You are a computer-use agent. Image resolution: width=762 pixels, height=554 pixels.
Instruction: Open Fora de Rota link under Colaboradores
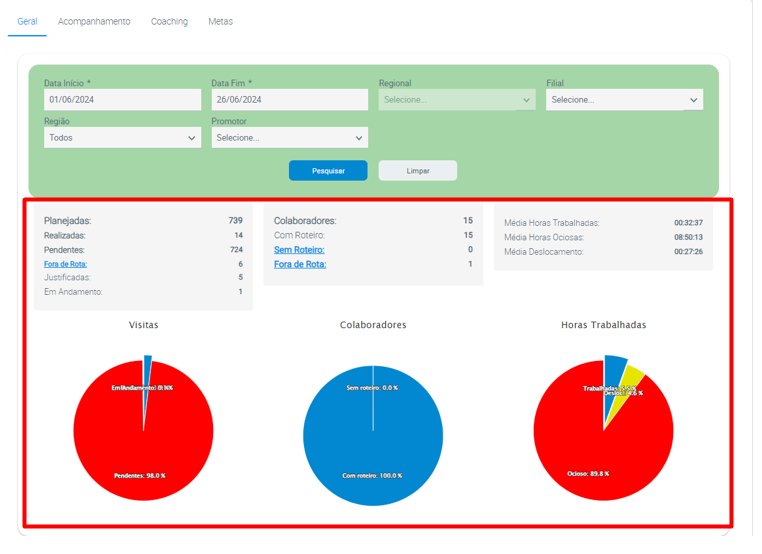300,264
